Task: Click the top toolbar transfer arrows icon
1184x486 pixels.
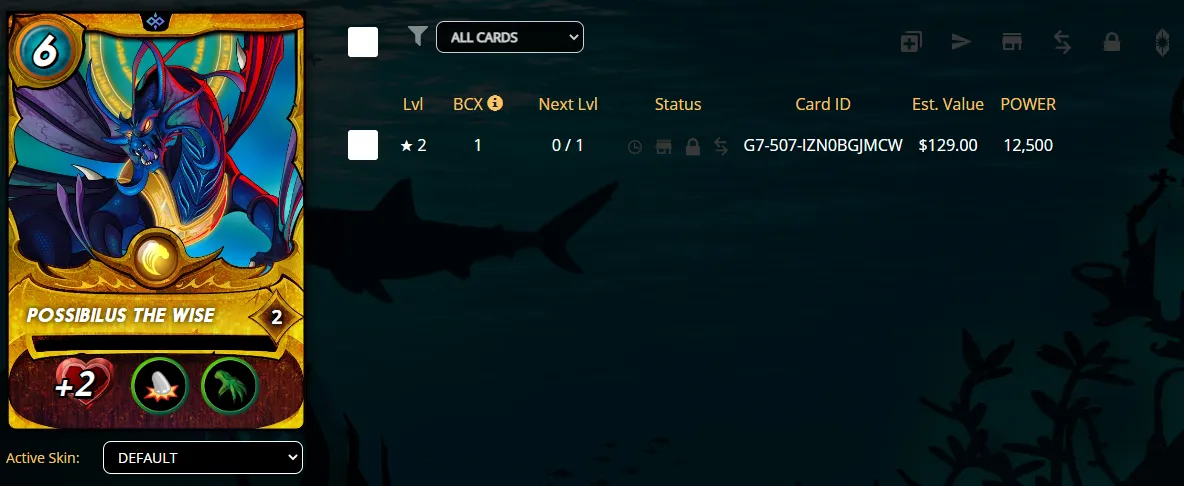Action: click(1062, 42)
